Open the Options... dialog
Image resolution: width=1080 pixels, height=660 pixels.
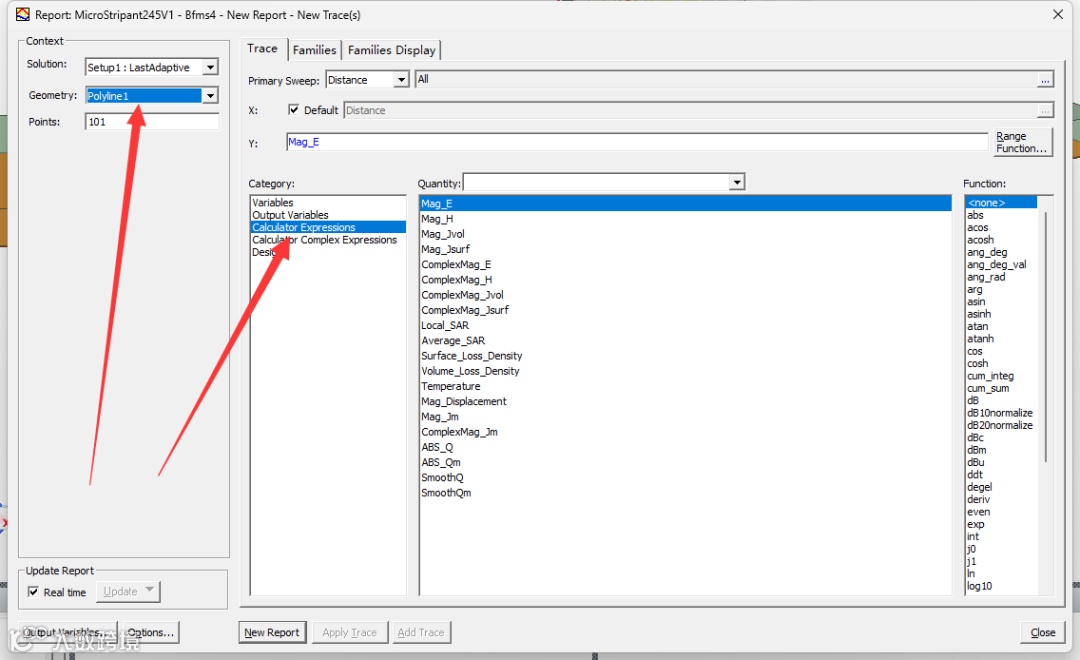tap(150, 632)
